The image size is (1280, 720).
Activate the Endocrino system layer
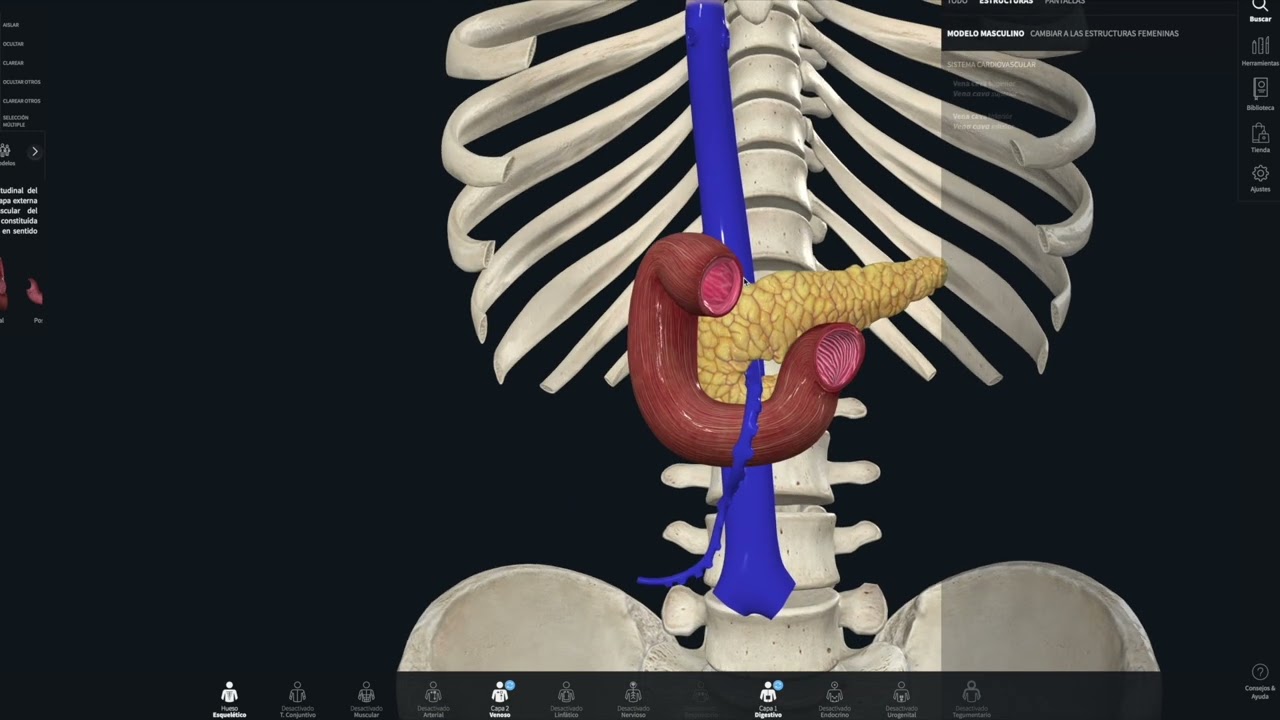tap(834, 699)
